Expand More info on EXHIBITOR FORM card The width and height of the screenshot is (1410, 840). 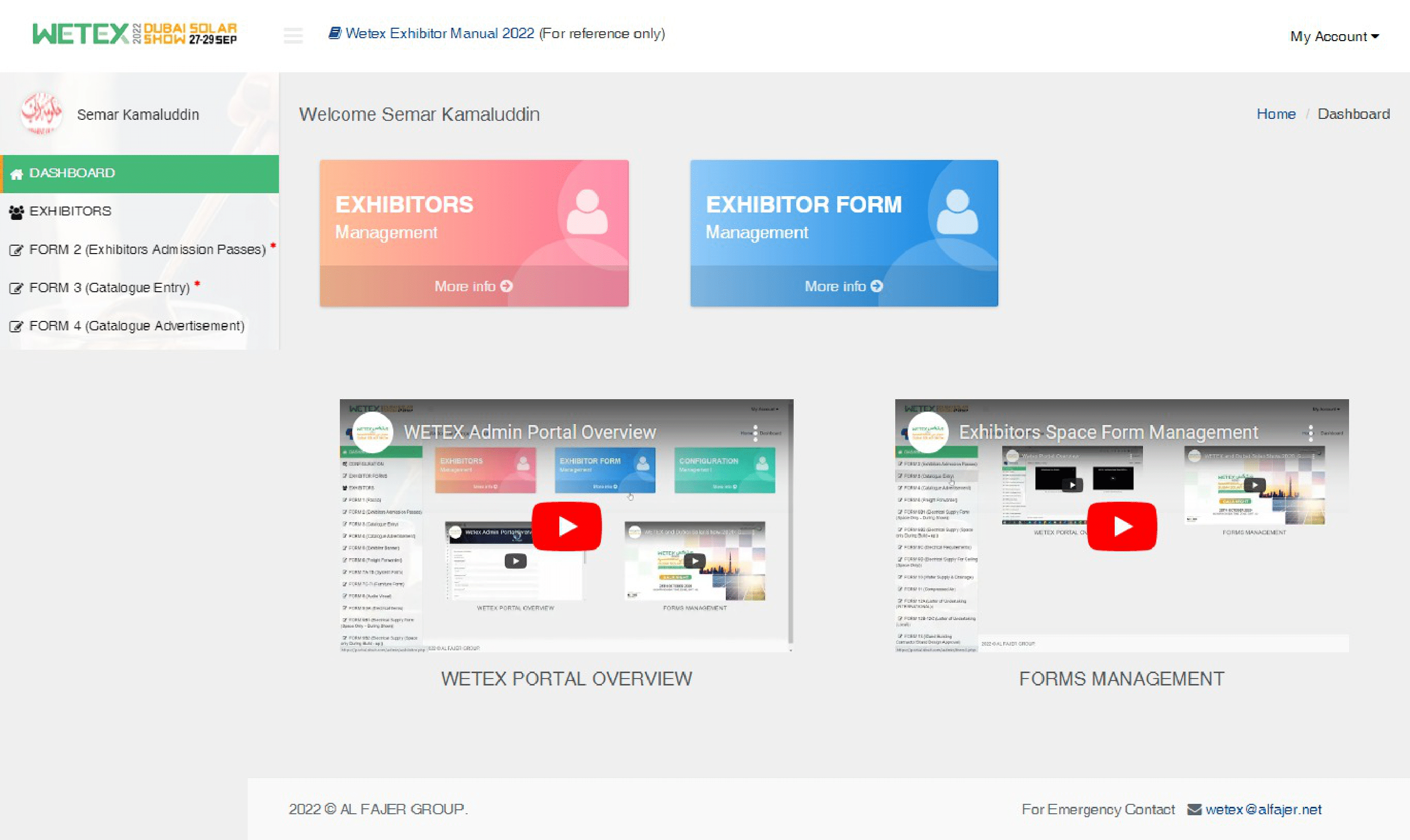[x=843, y=286]
